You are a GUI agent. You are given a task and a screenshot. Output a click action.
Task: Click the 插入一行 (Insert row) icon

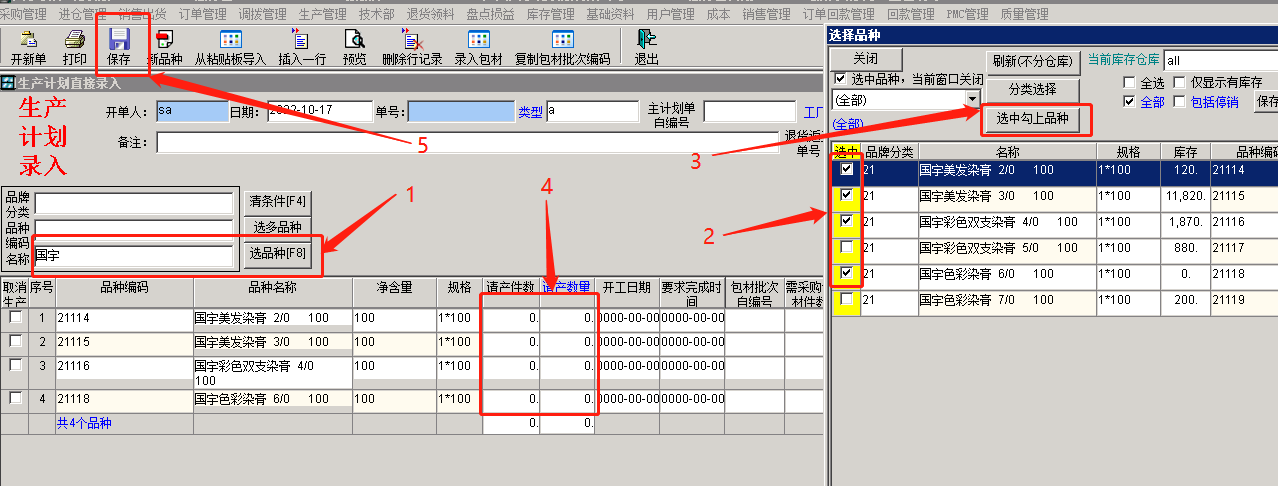pos(300,47)
